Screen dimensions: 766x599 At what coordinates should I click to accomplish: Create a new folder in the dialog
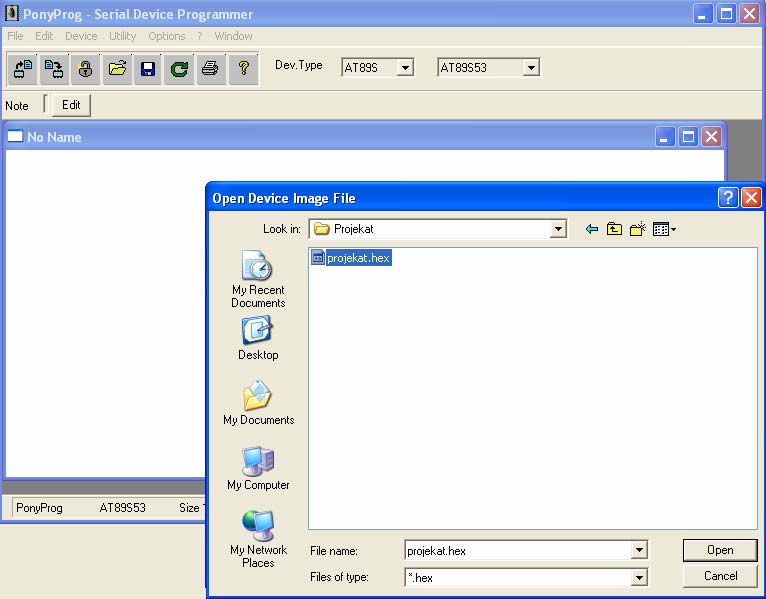point(638,229)
